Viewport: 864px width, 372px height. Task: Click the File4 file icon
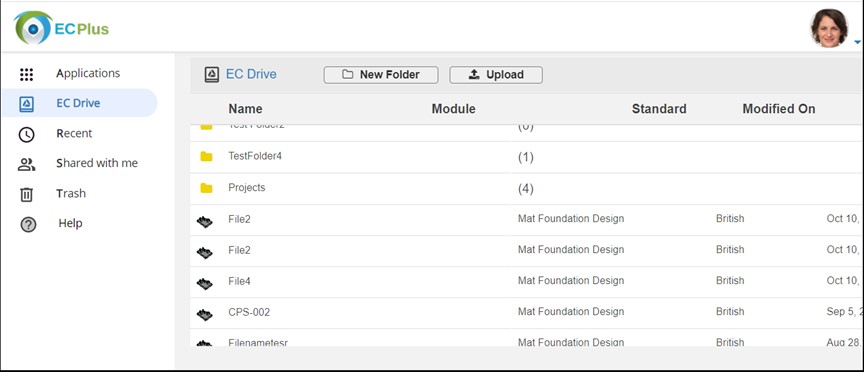[x=204, y=283]
